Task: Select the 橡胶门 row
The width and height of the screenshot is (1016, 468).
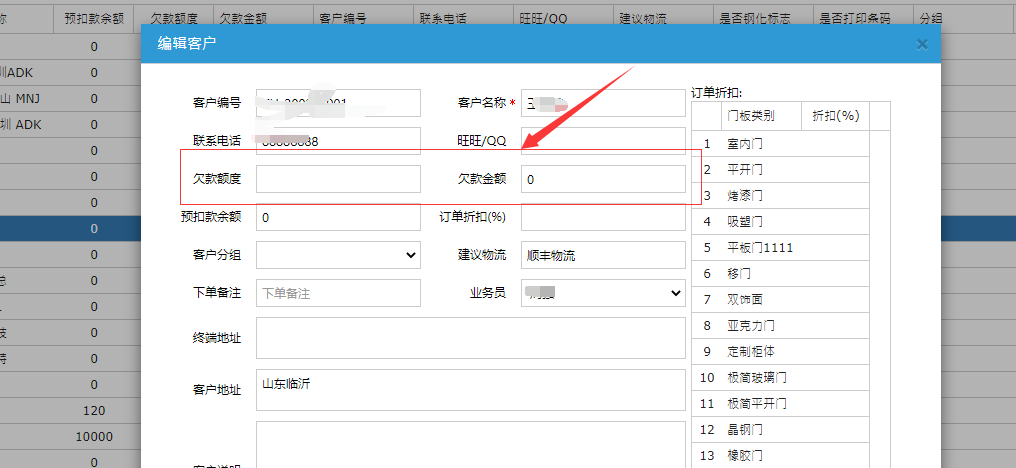Action: 780,456
